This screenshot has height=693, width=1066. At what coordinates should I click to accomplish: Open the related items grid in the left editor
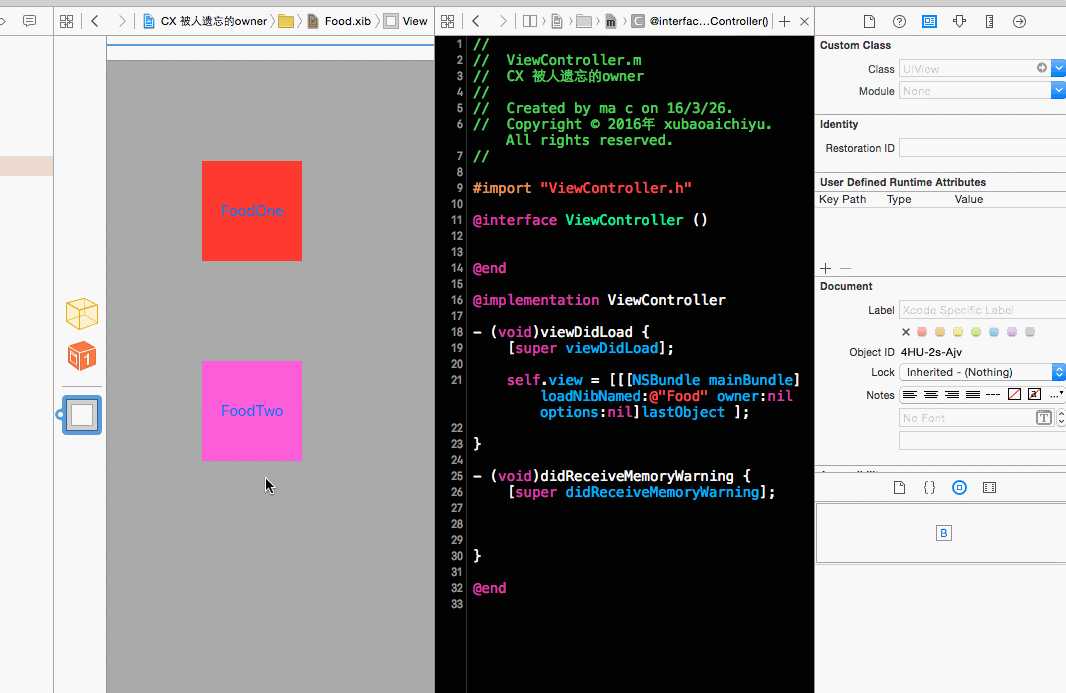tap(67, 22)
